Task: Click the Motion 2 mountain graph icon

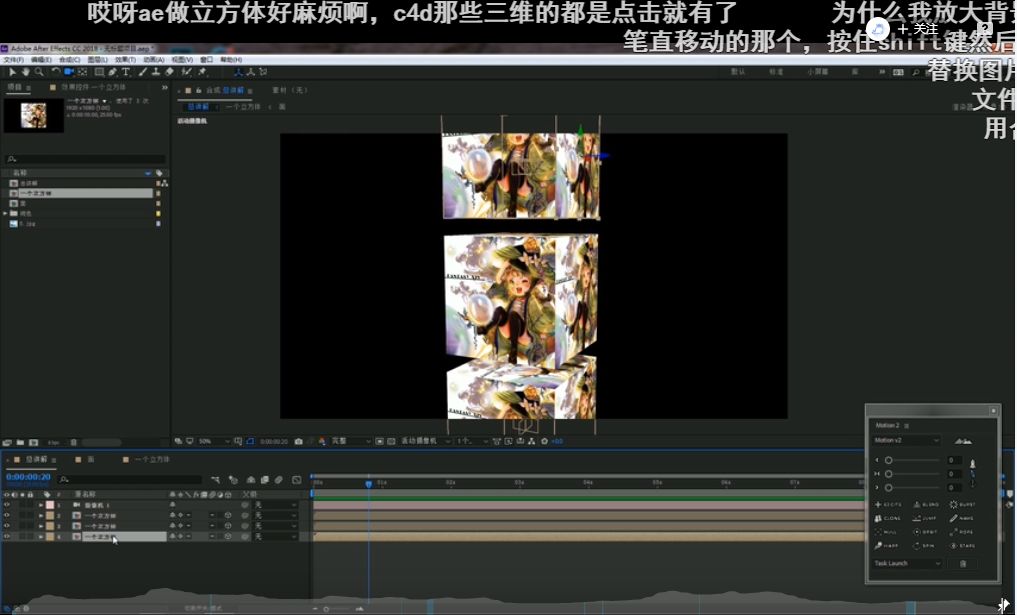Action: coord(963,441)
